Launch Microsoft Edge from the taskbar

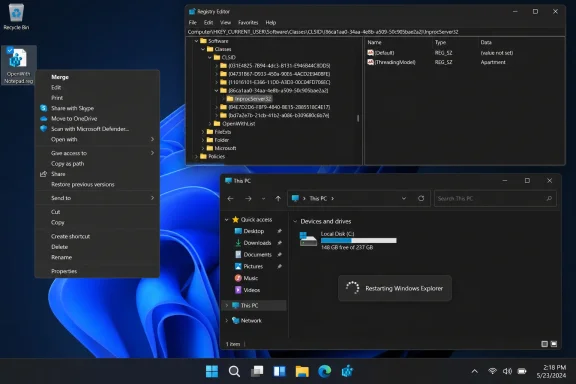(325, 372)
